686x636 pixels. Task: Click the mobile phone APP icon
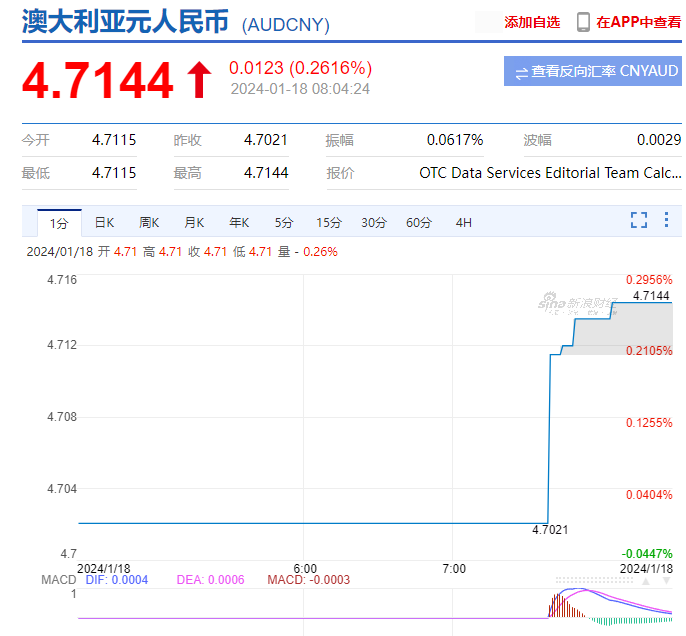[x=583, y=21]
